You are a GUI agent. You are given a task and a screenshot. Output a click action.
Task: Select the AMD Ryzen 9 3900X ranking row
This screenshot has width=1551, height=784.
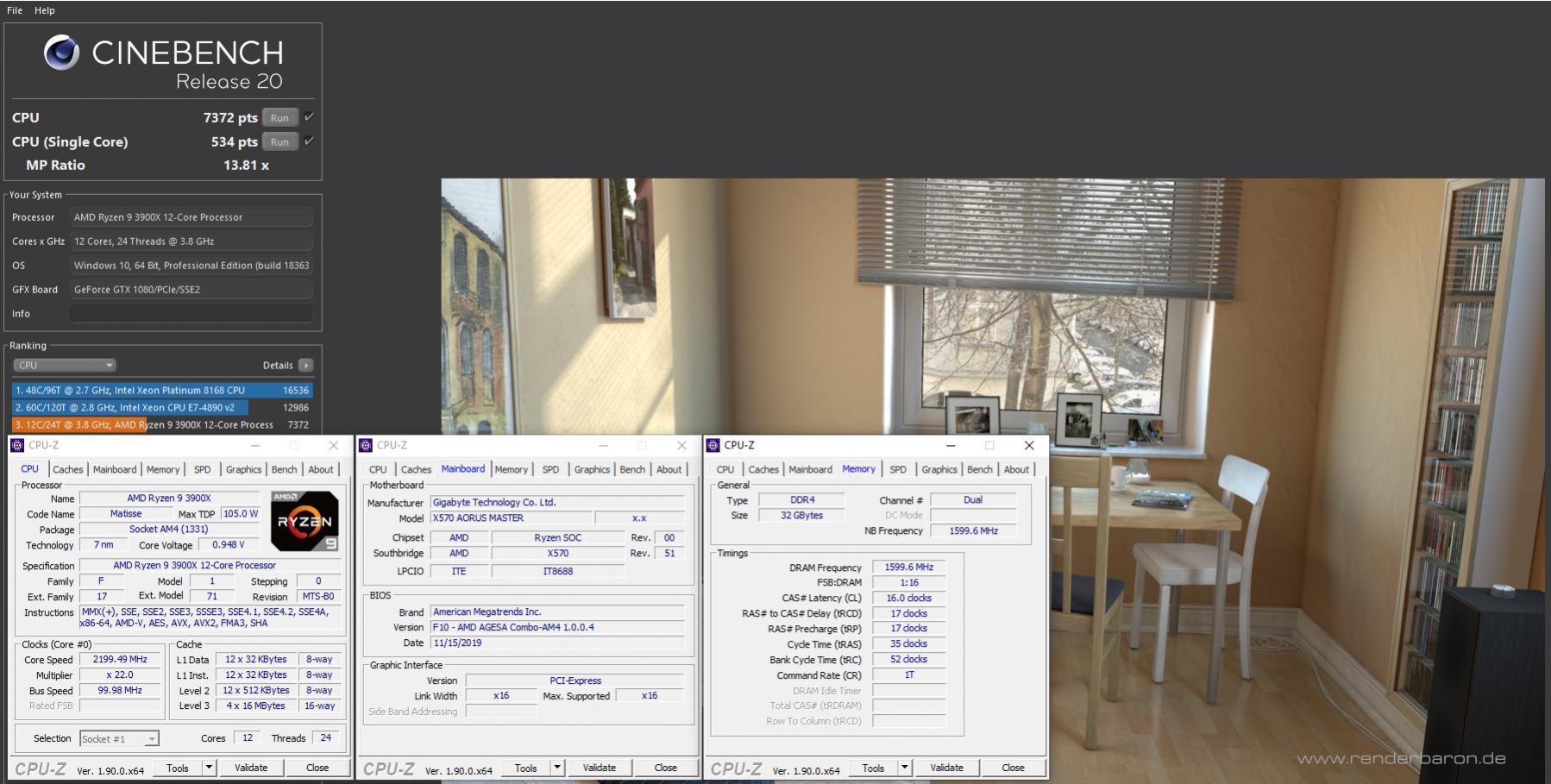(162, 424)
